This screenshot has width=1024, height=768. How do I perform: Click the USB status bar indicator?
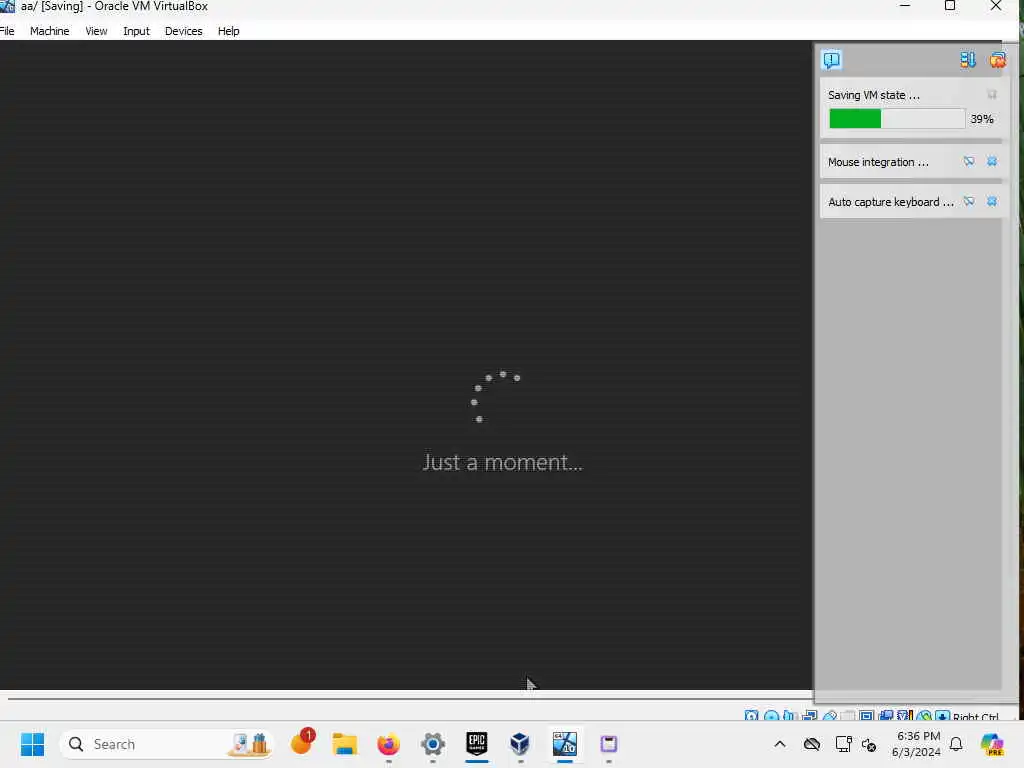click(x=829, y=716)
